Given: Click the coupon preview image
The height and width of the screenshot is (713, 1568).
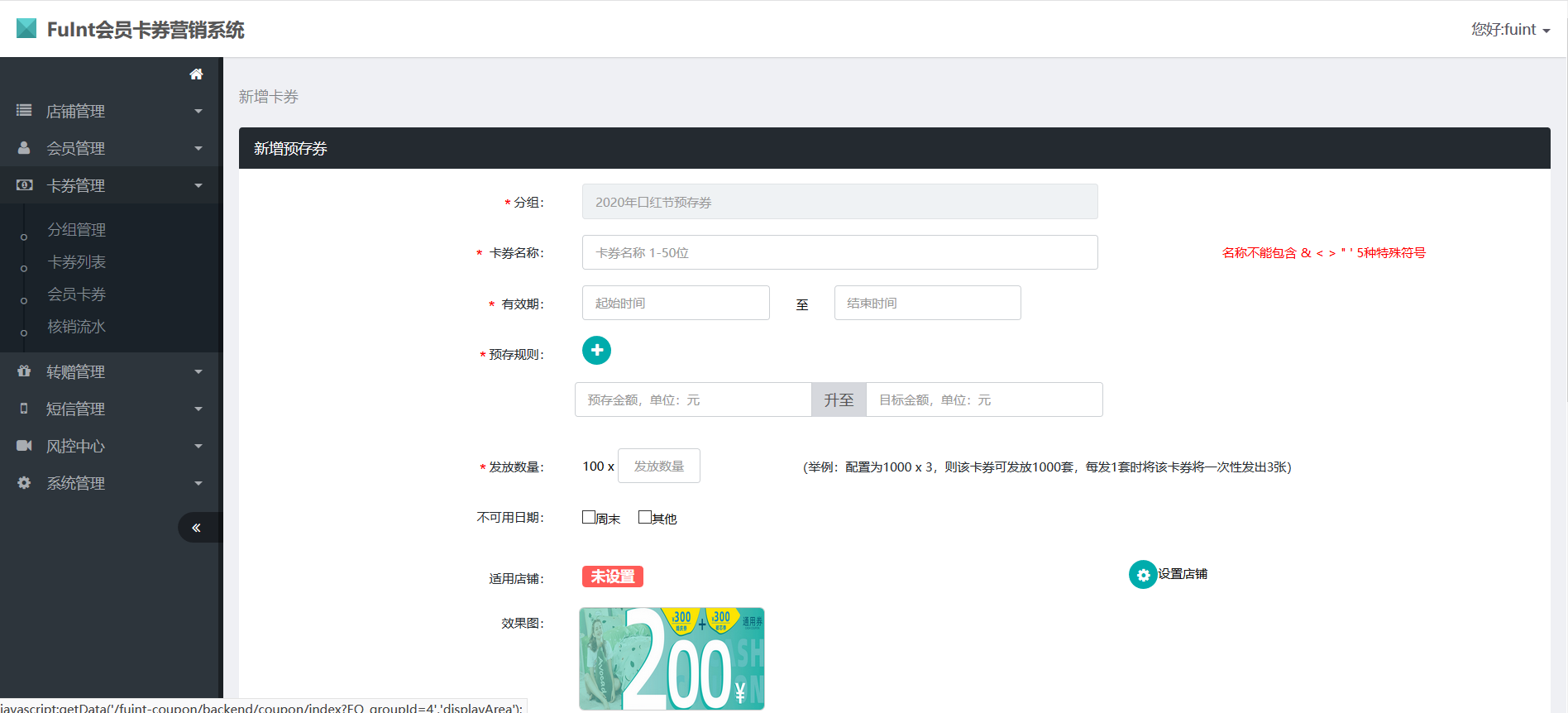Looking at the screenshot, I should [672, 658].
